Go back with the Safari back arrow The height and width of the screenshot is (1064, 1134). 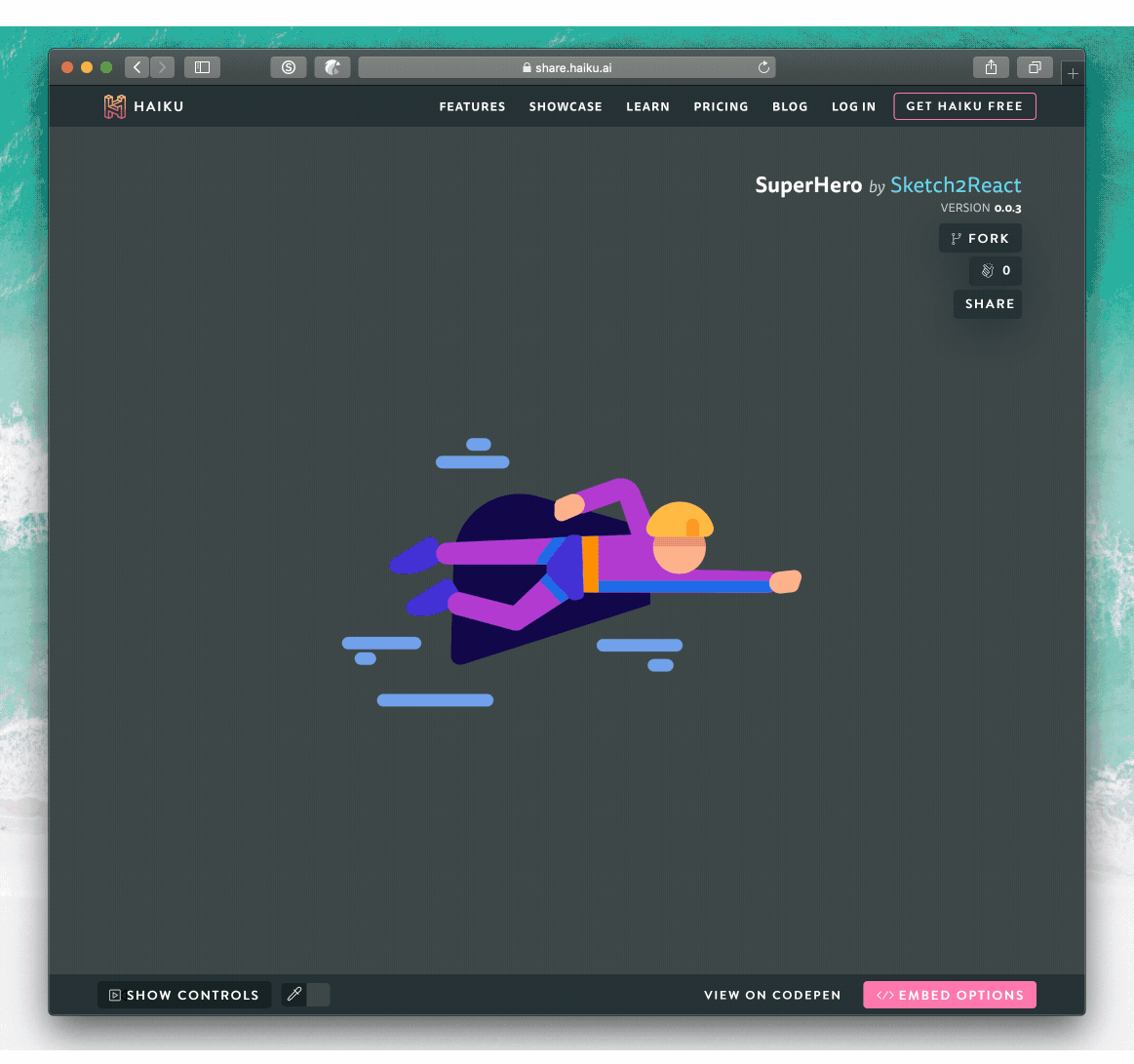click(137, 67)
